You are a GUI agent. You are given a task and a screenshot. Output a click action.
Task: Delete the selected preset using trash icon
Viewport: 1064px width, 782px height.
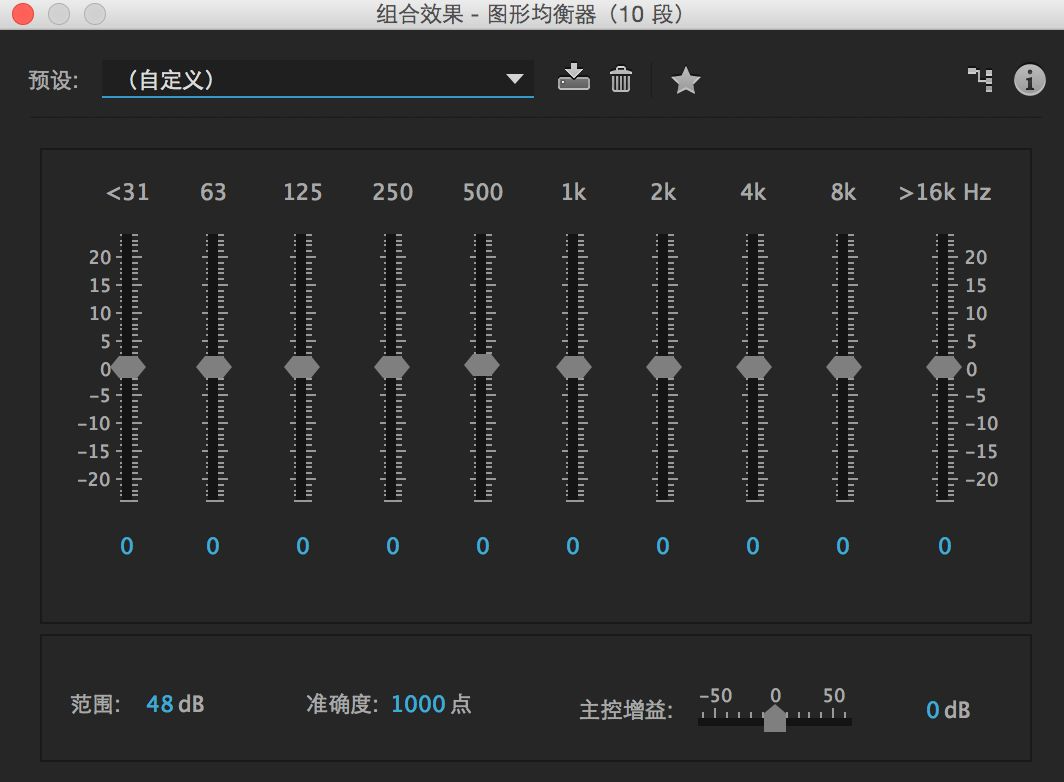coord(621,80)
